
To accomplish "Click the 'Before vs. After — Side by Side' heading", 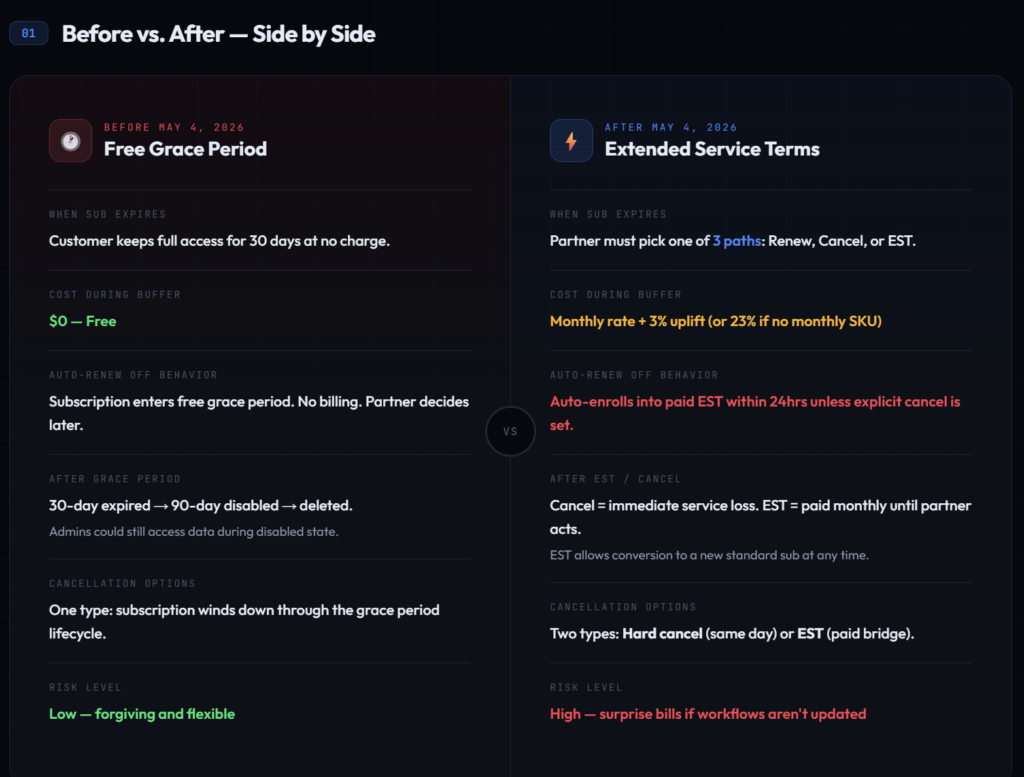I will pyautogui.click(x=218, y=34).
